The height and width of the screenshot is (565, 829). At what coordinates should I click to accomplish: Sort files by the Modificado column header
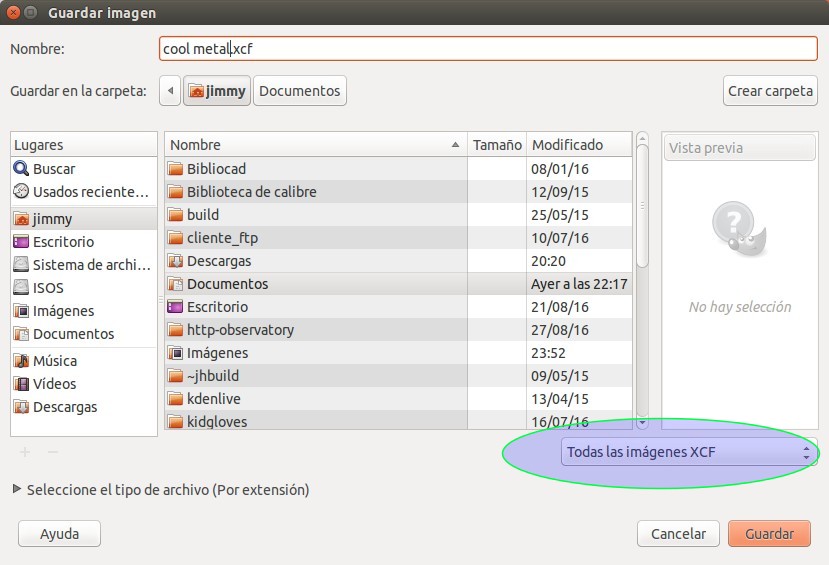(568, 145)
